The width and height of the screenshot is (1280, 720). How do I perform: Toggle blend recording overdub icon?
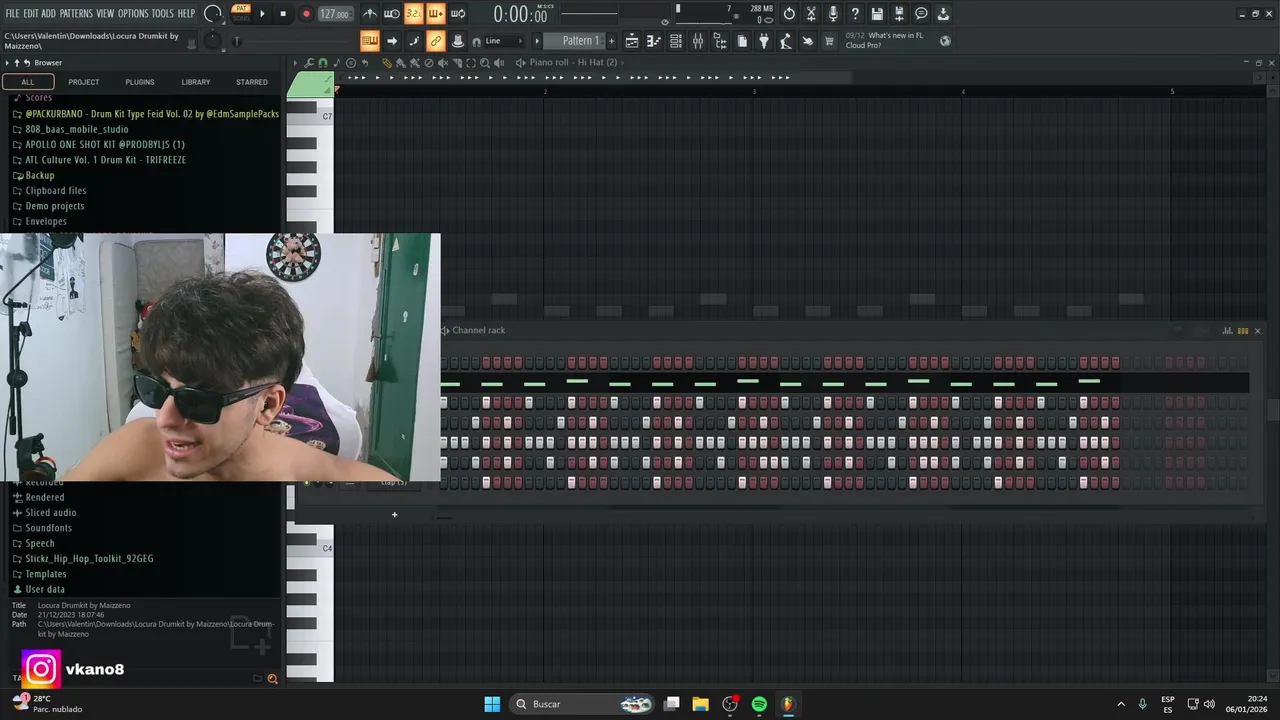coord(435,14)
